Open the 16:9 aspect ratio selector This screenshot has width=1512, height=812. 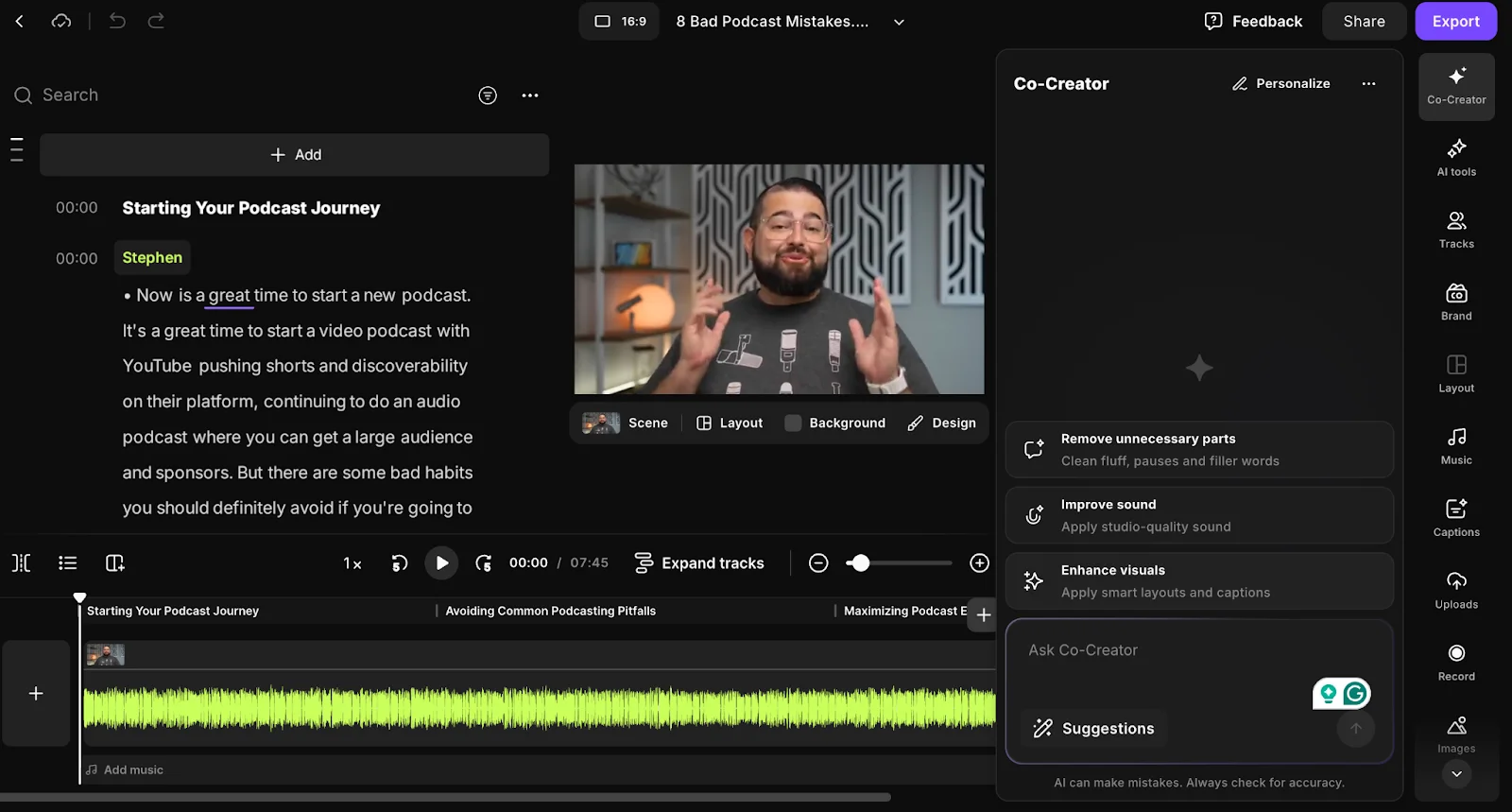620,21
